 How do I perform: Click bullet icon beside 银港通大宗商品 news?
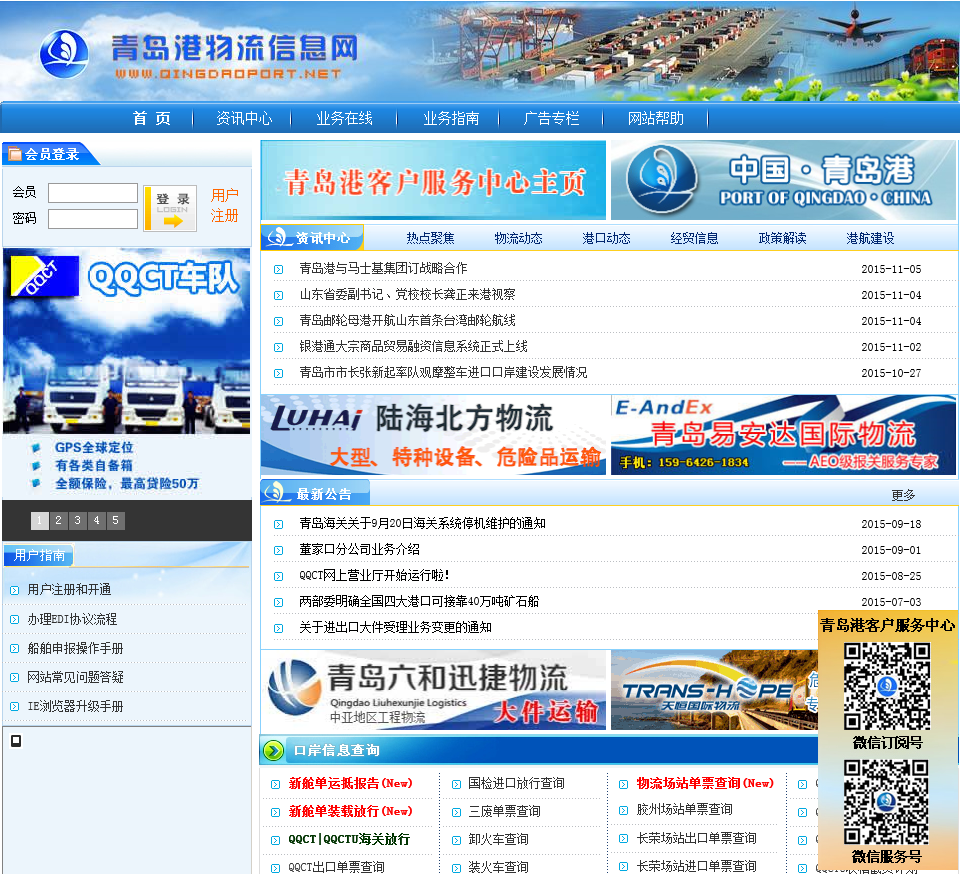[x=278, y=348]
